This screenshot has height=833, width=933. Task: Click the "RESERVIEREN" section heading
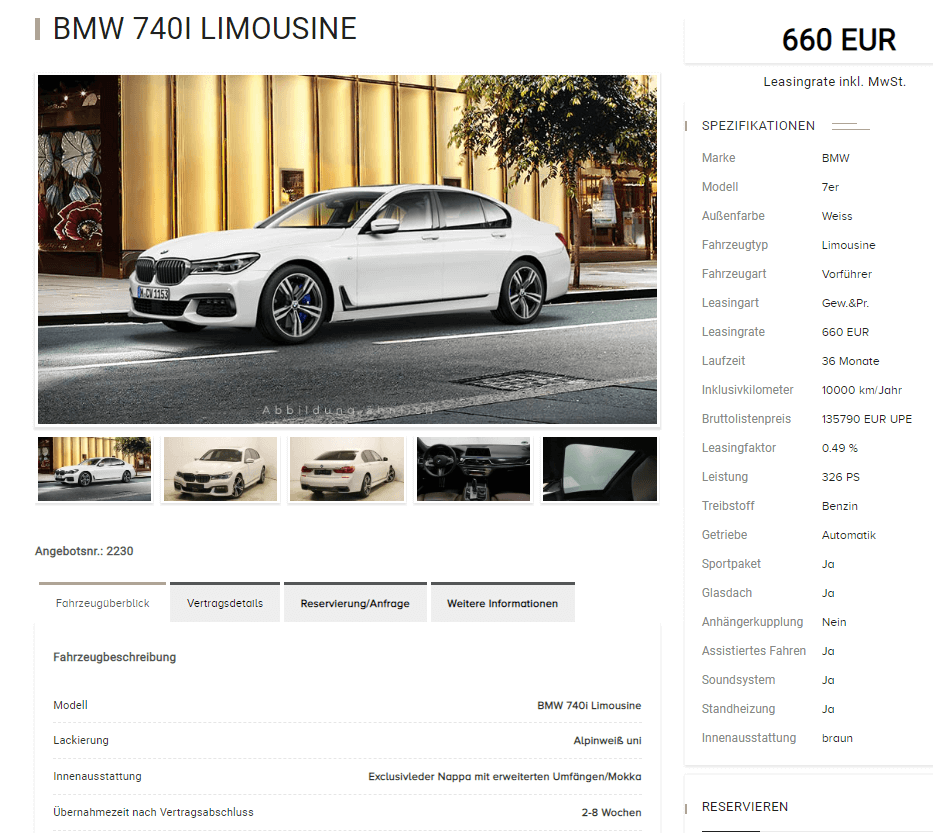click(744, 807)
